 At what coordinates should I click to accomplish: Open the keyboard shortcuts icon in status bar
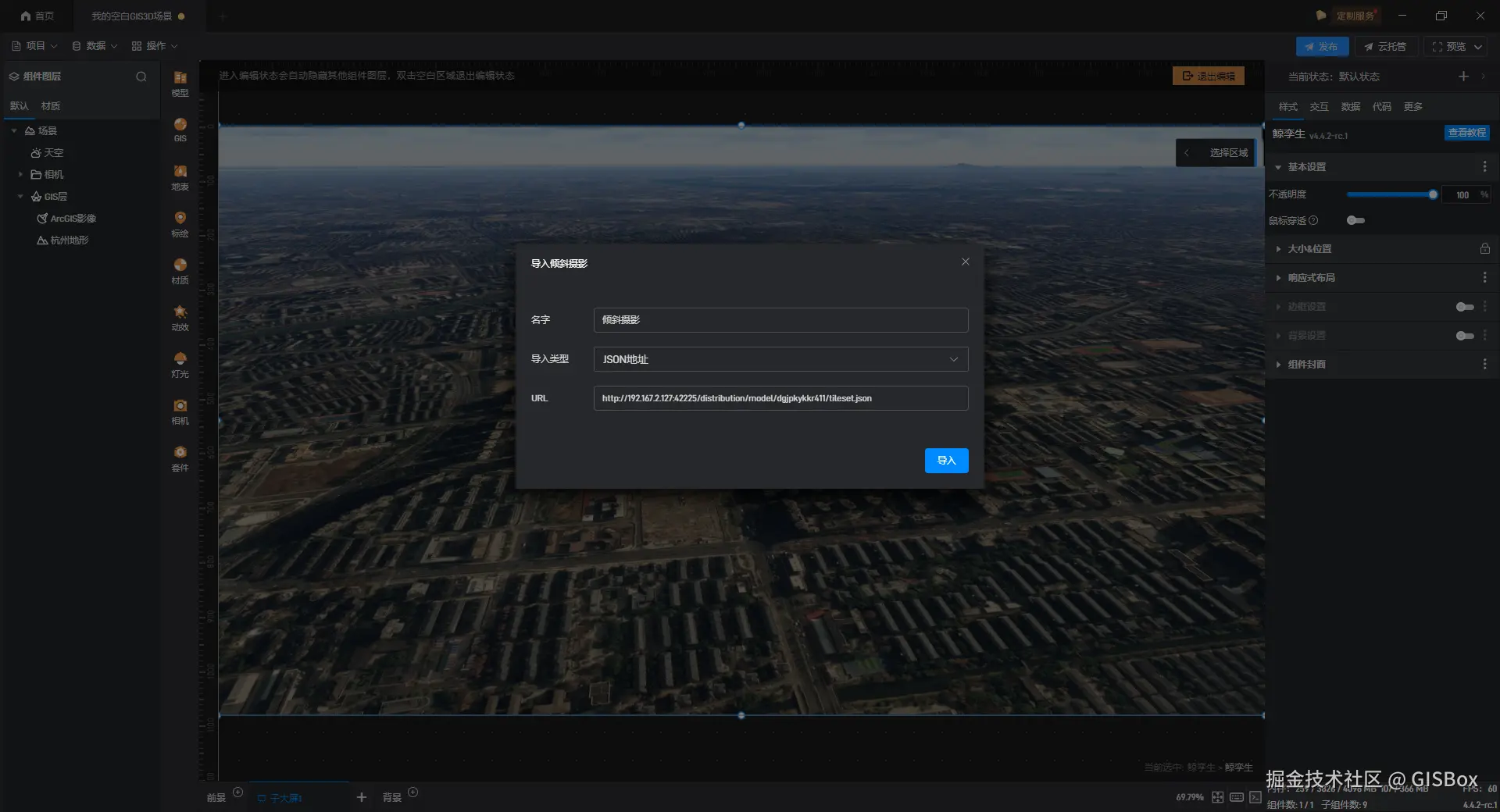(x=1237, y=797)
